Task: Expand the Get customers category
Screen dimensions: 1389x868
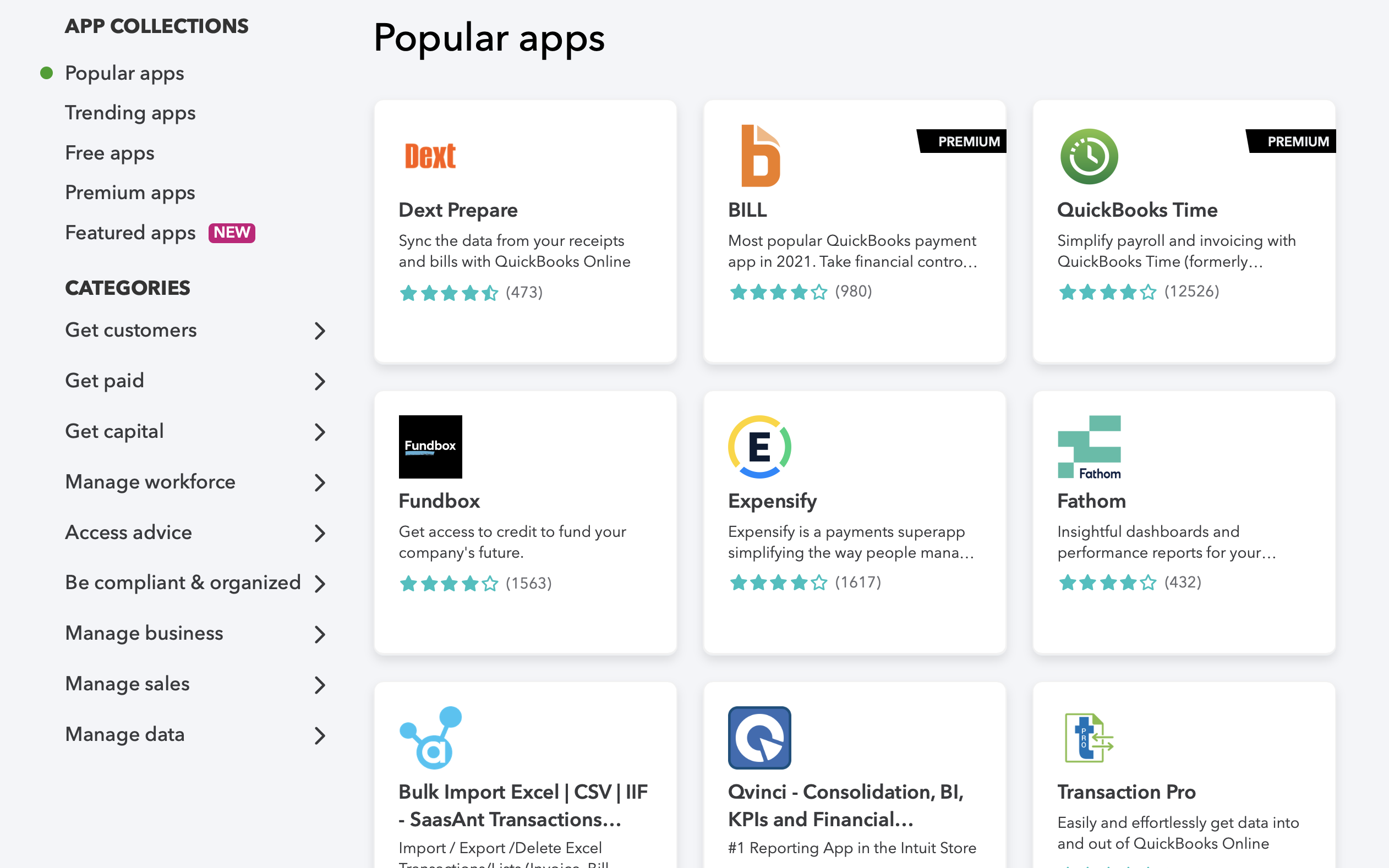Action: [320, 331]
